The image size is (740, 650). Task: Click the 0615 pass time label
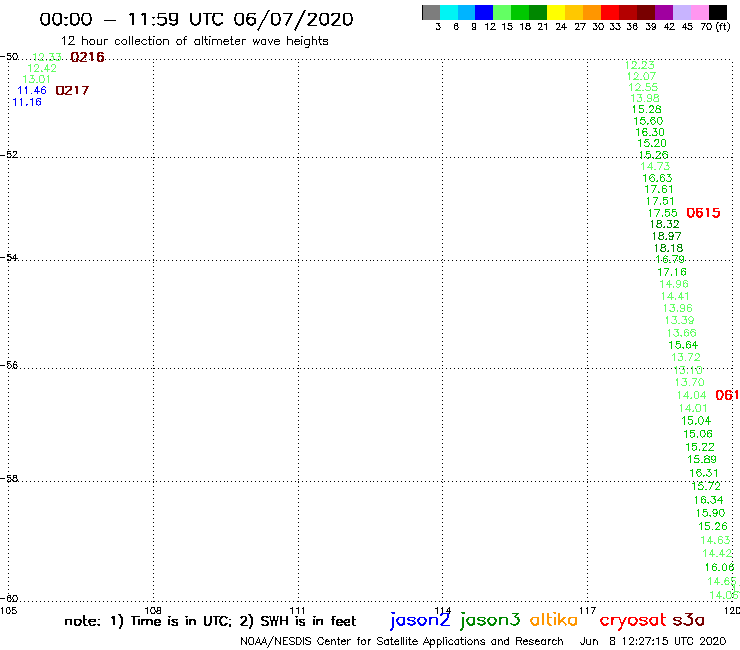703,213
